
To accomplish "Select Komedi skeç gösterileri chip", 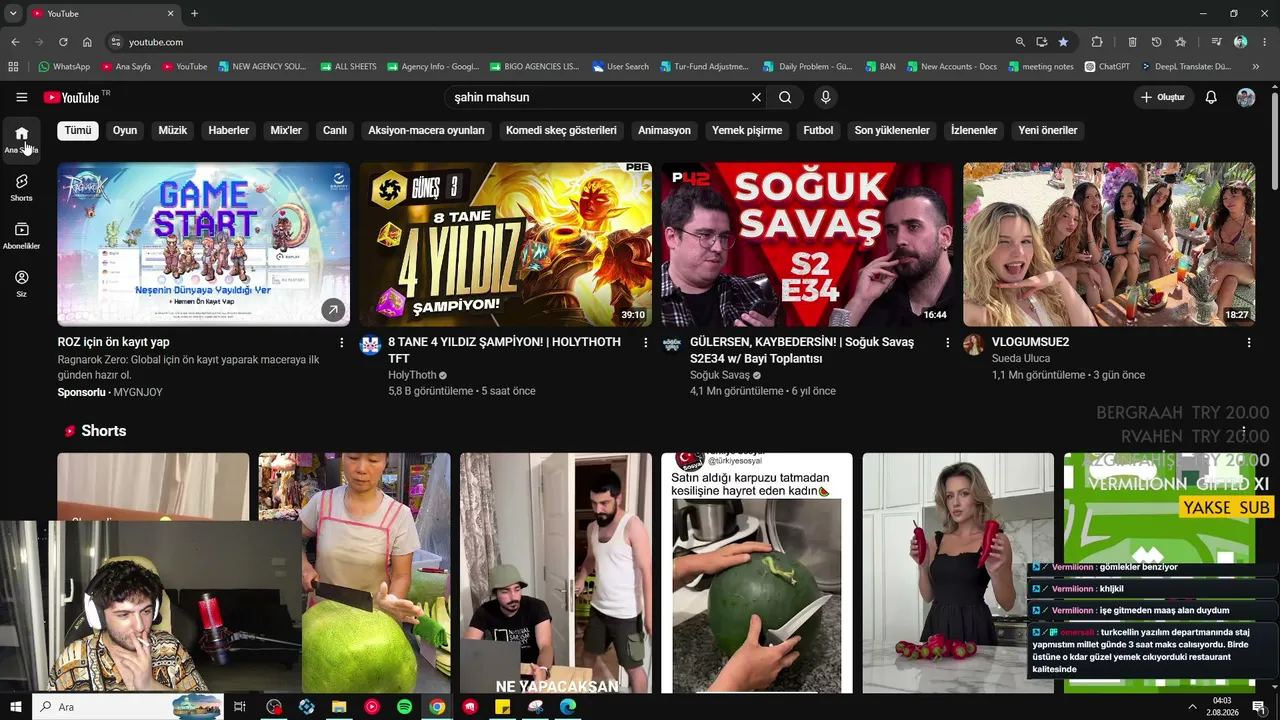I will point(561,130).
